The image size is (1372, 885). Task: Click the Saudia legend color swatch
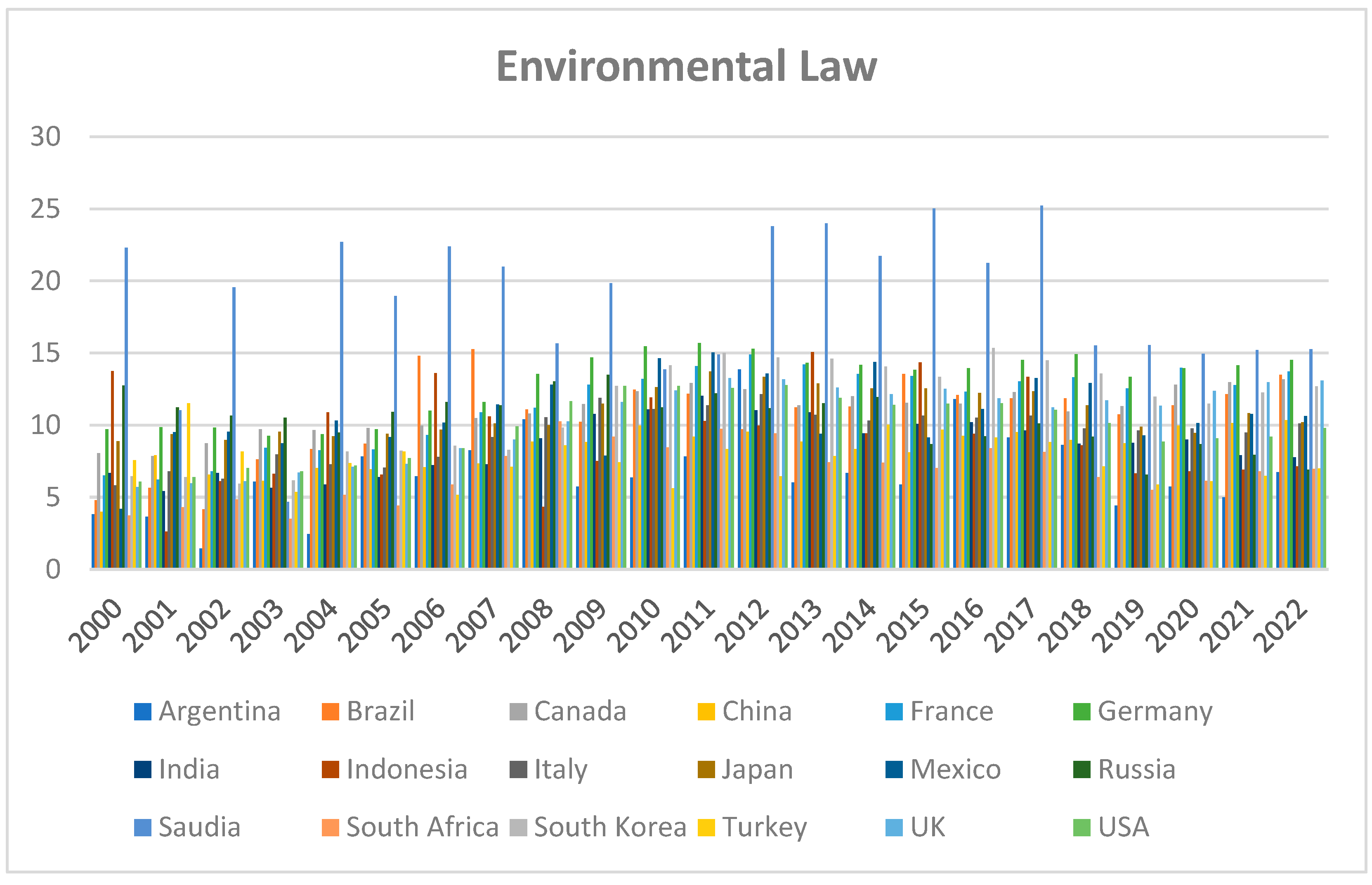(142, 828)
